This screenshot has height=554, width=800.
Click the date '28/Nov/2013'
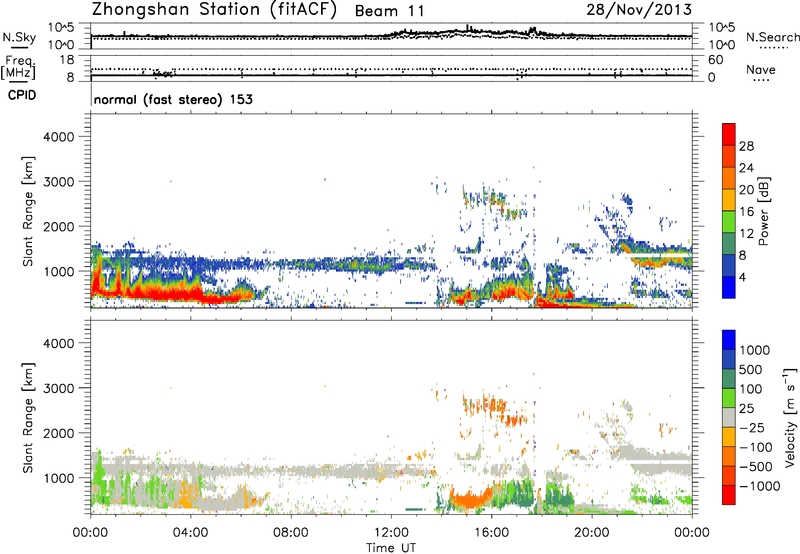coord(639,9)
